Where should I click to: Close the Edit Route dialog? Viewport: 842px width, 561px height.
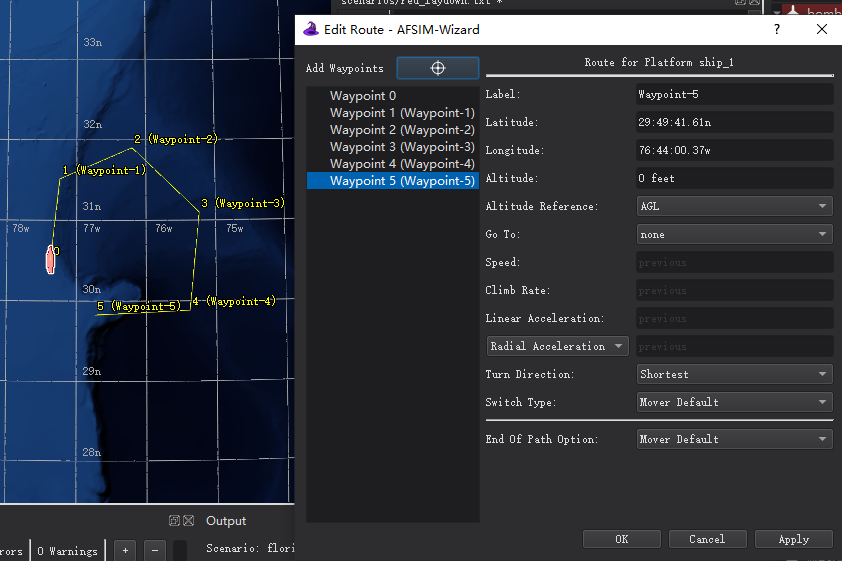pyautogui.click(x=822, y=29)
